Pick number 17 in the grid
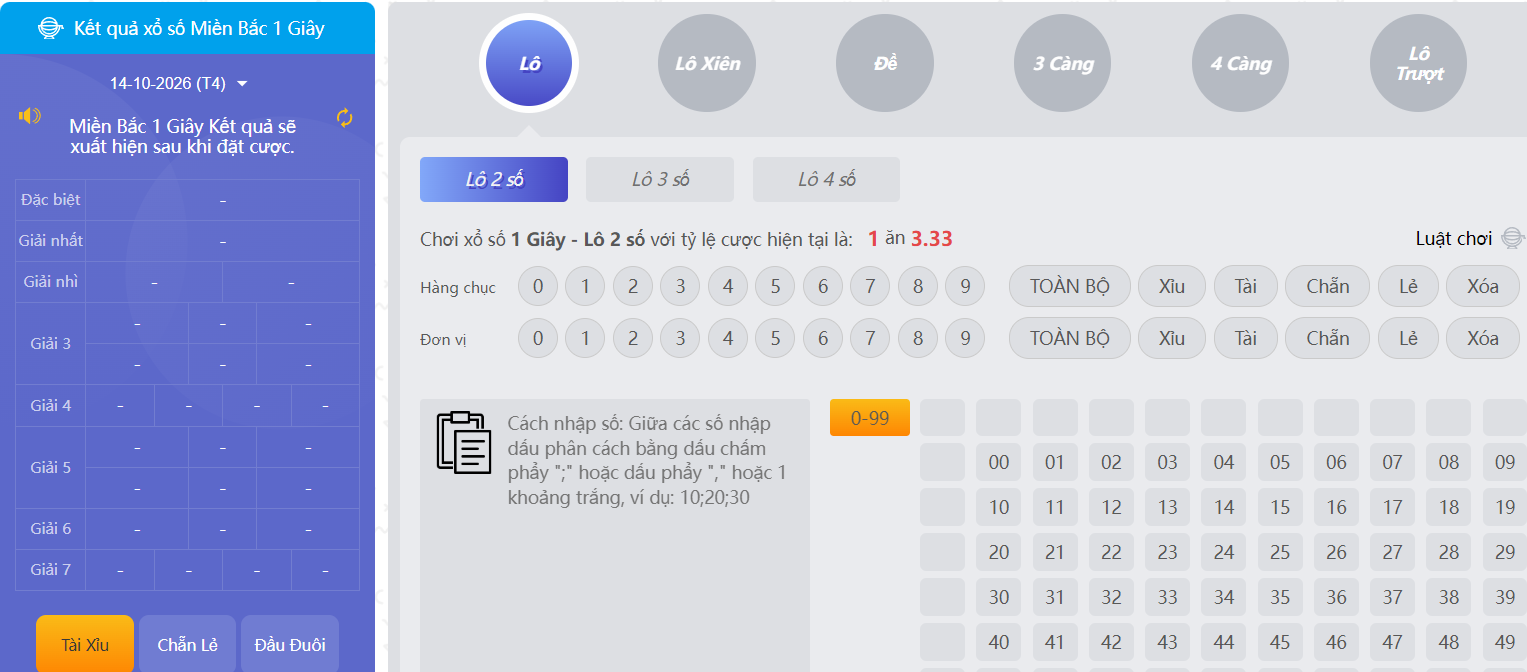The width and height of the screenshot is (1527, 672). [x=1393, y=507]
